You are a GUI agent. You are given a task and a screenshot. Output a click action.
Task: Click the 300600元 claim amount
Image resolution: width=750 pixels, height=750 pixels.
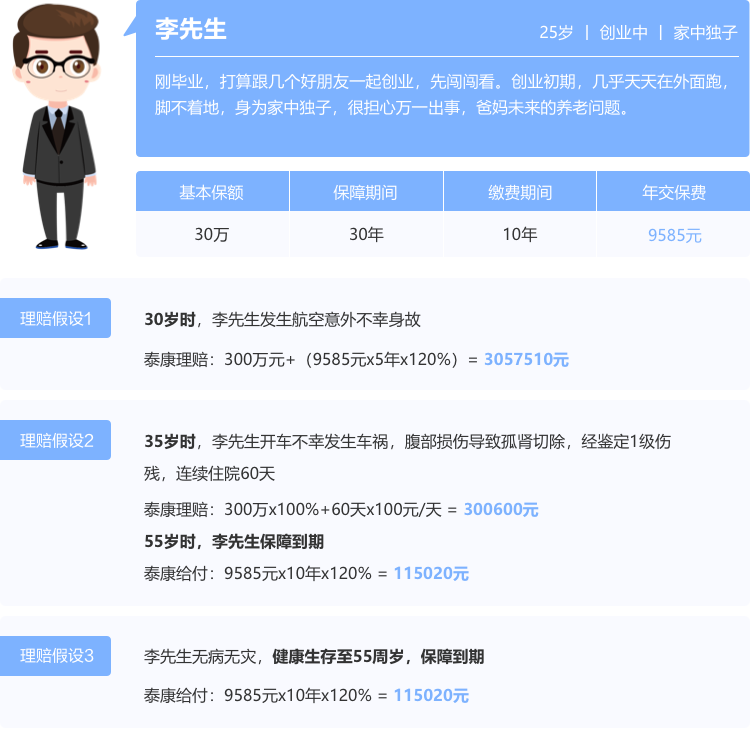point(501,509)
